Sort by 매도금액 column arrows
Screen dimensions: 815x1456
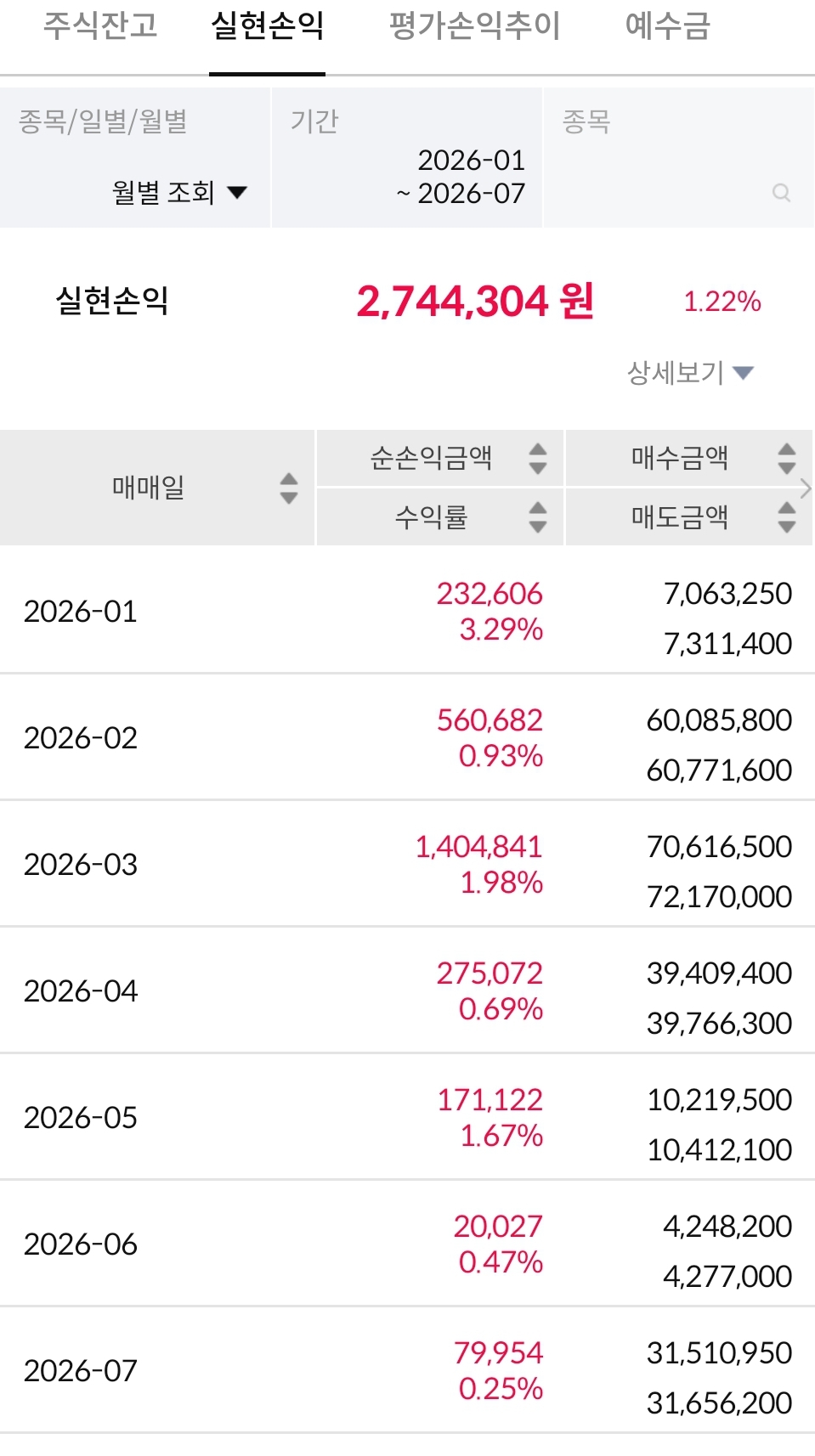coord(787,516)
